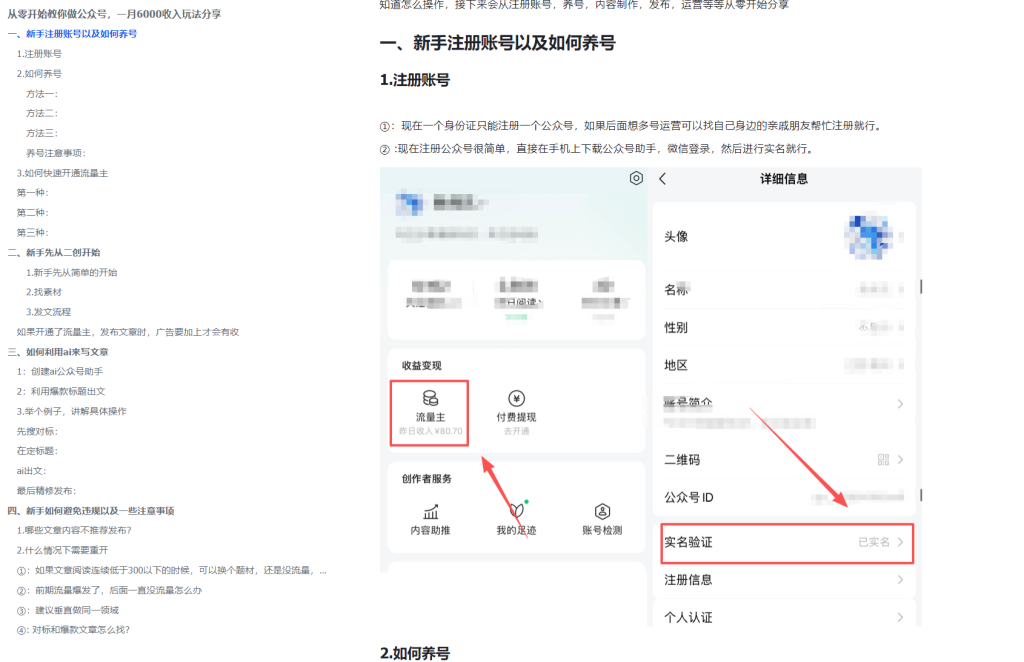Screen dimensions: 1024x662
Task: Click the pixelated avatar in the 头像 row
Action: coord(869,237)
